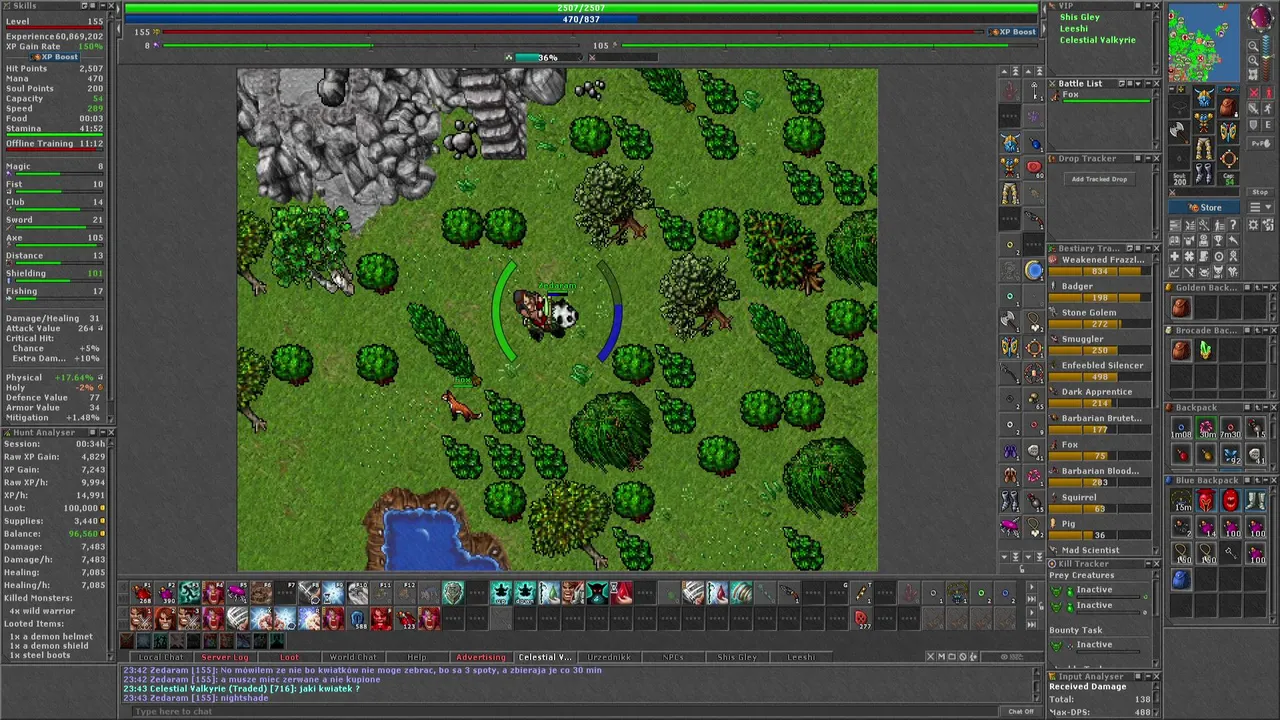The width and height of the screenshot is (1280, 720).
Task: Select the boots equipment slot
Action: tap(1204, 173)
